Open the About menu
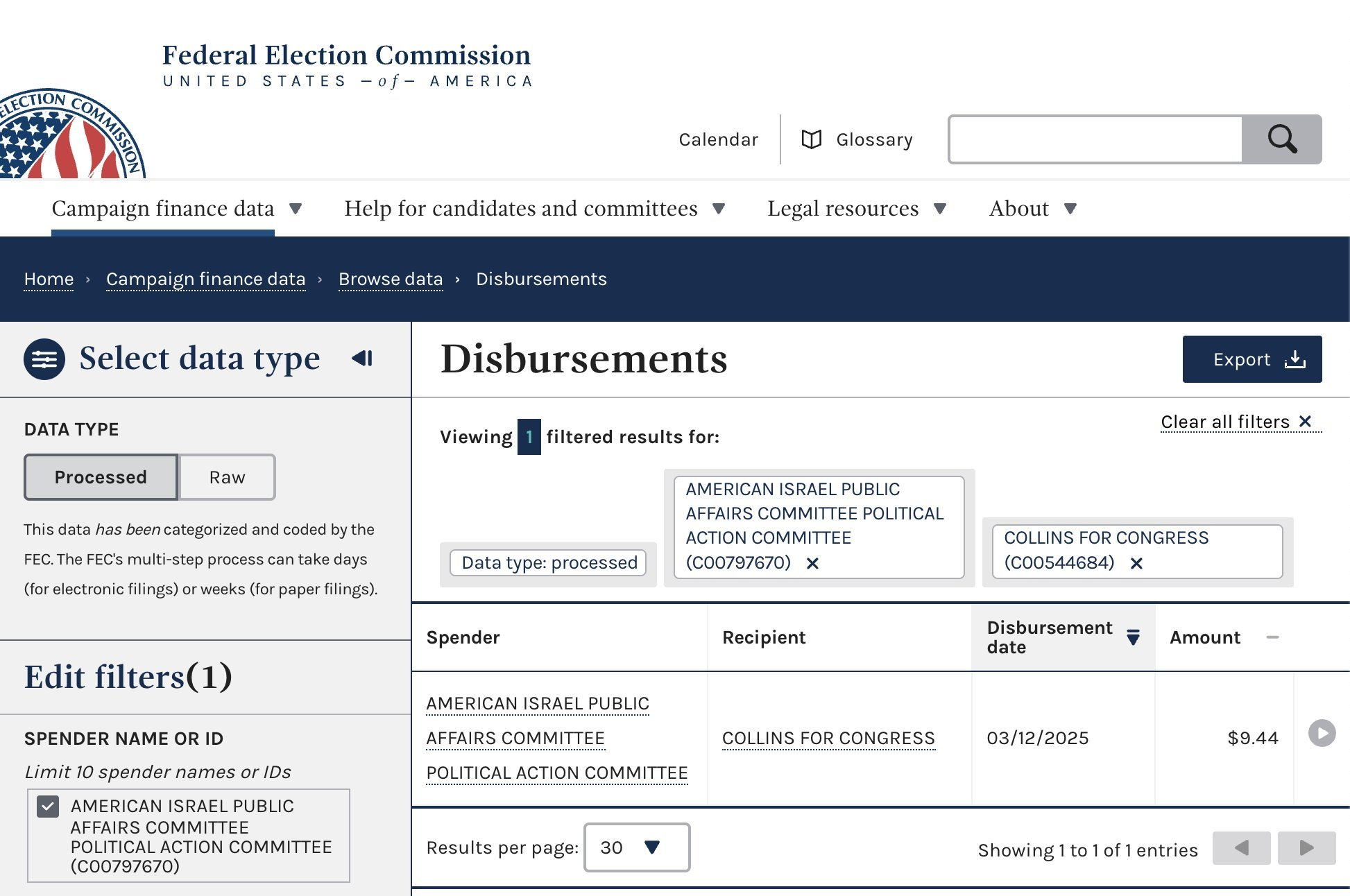The image size is (1350, 896). coord(1033,208)
